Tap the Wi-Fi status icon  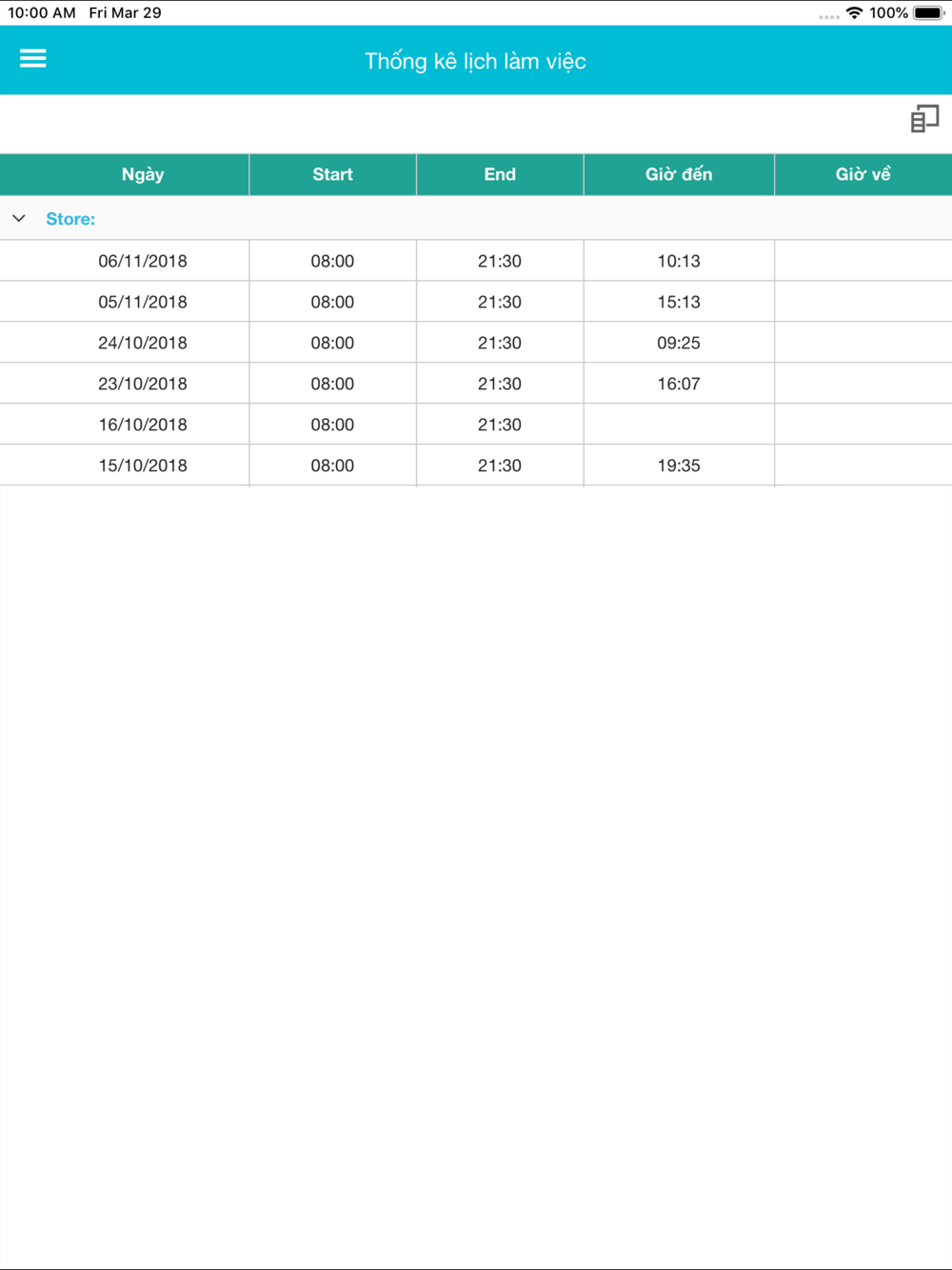click(854, 13)
